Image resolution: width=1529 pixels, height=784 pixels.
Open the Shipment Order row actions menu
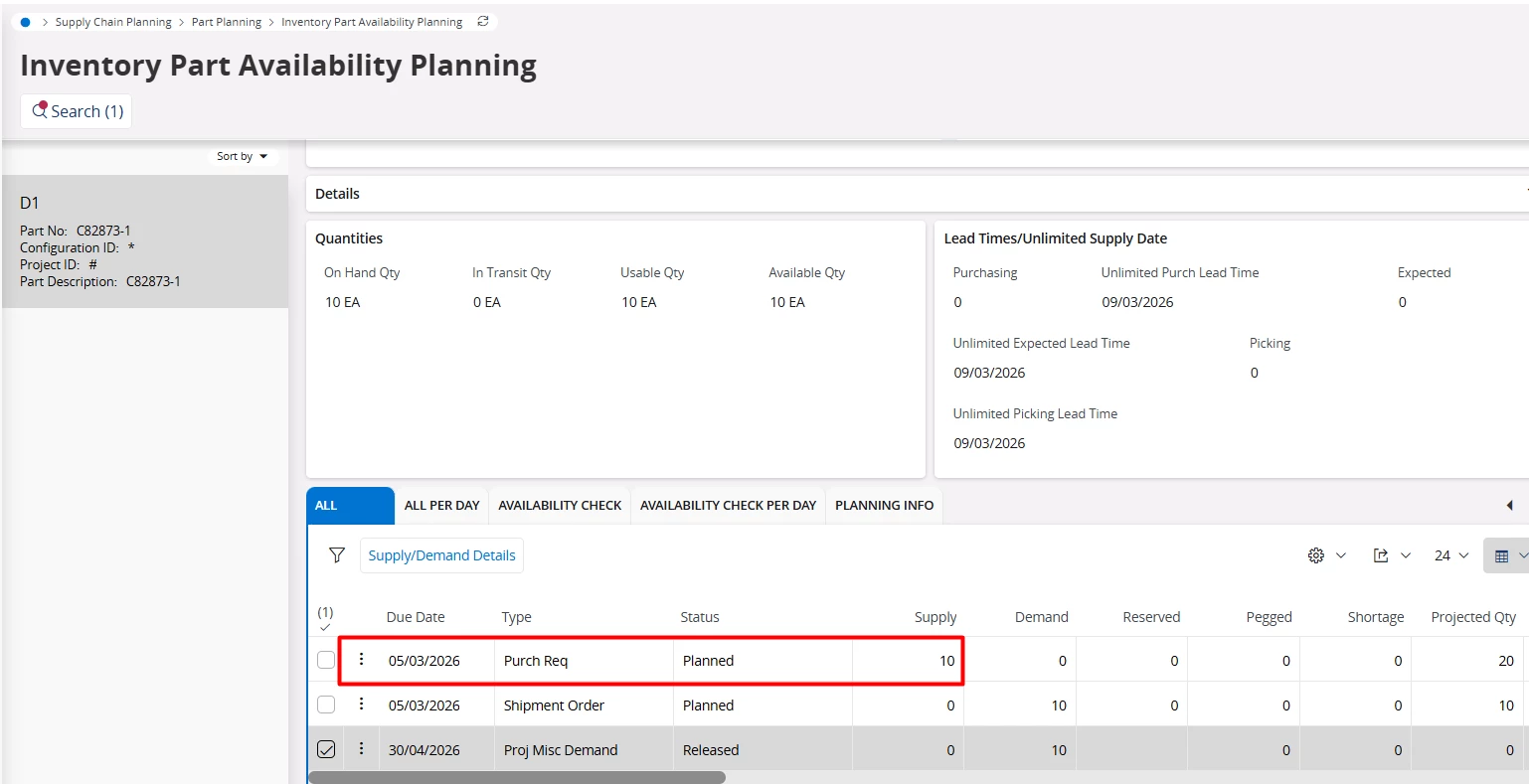pos(362,705)
